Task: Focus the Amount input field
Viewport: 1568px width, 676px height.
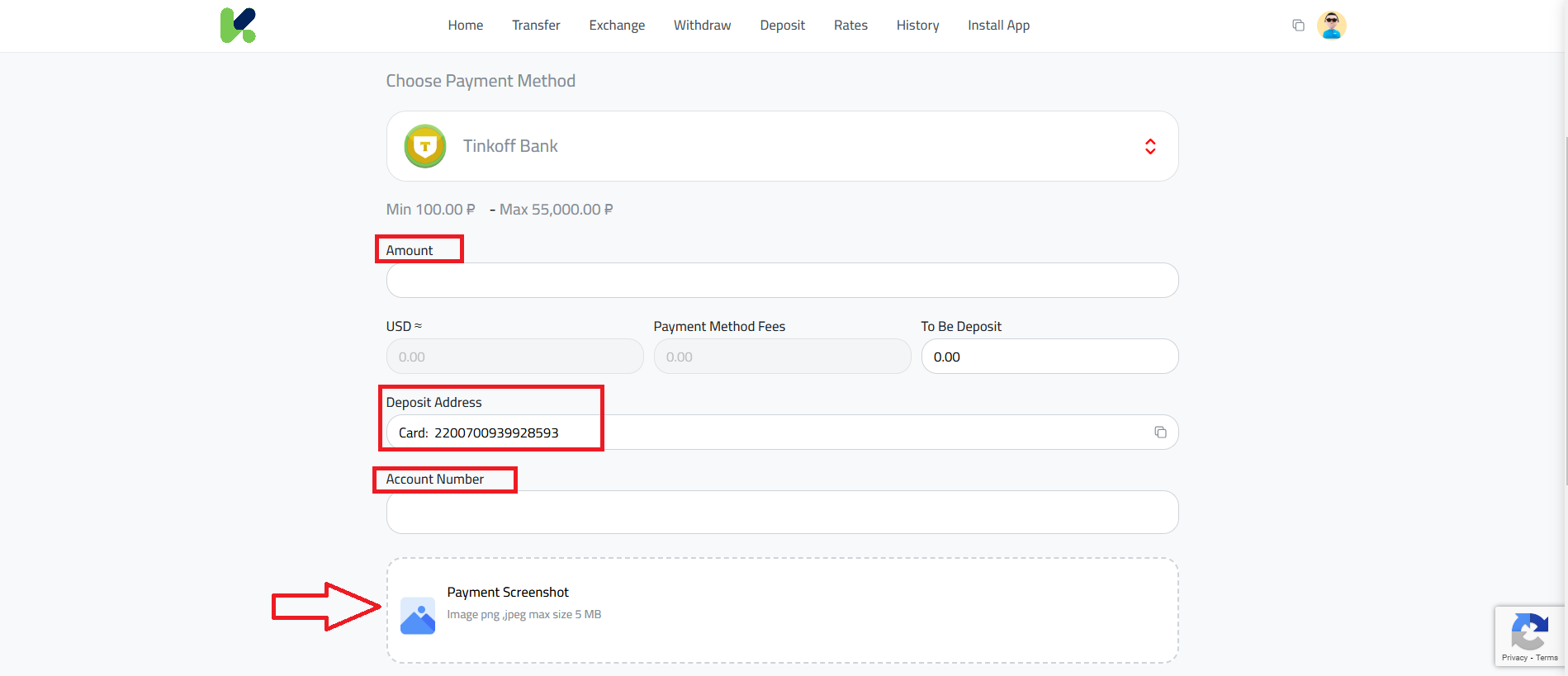Action: click(782, 281)
